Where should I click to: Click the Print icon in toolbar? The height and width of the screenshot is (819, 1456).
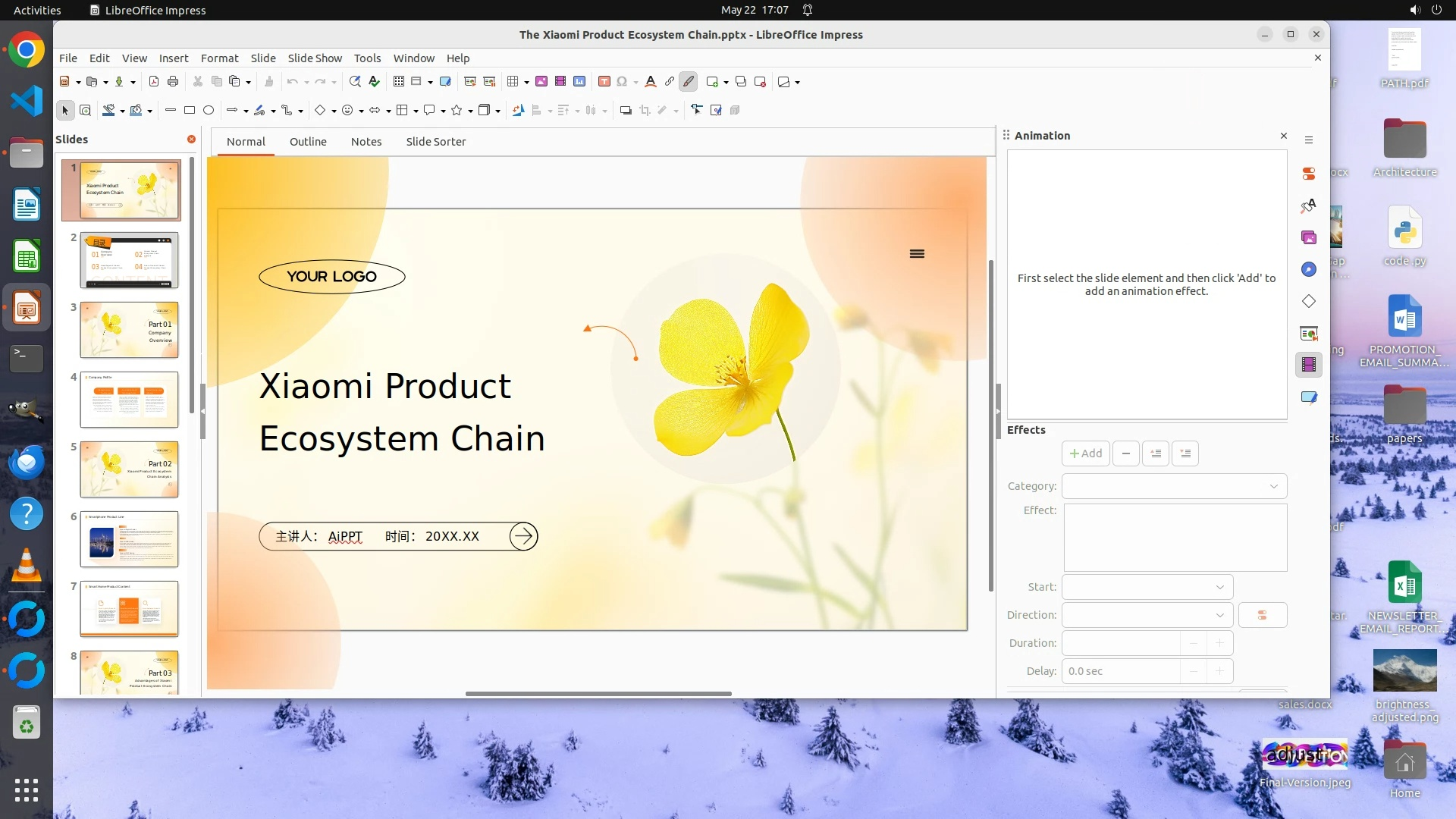173,82
